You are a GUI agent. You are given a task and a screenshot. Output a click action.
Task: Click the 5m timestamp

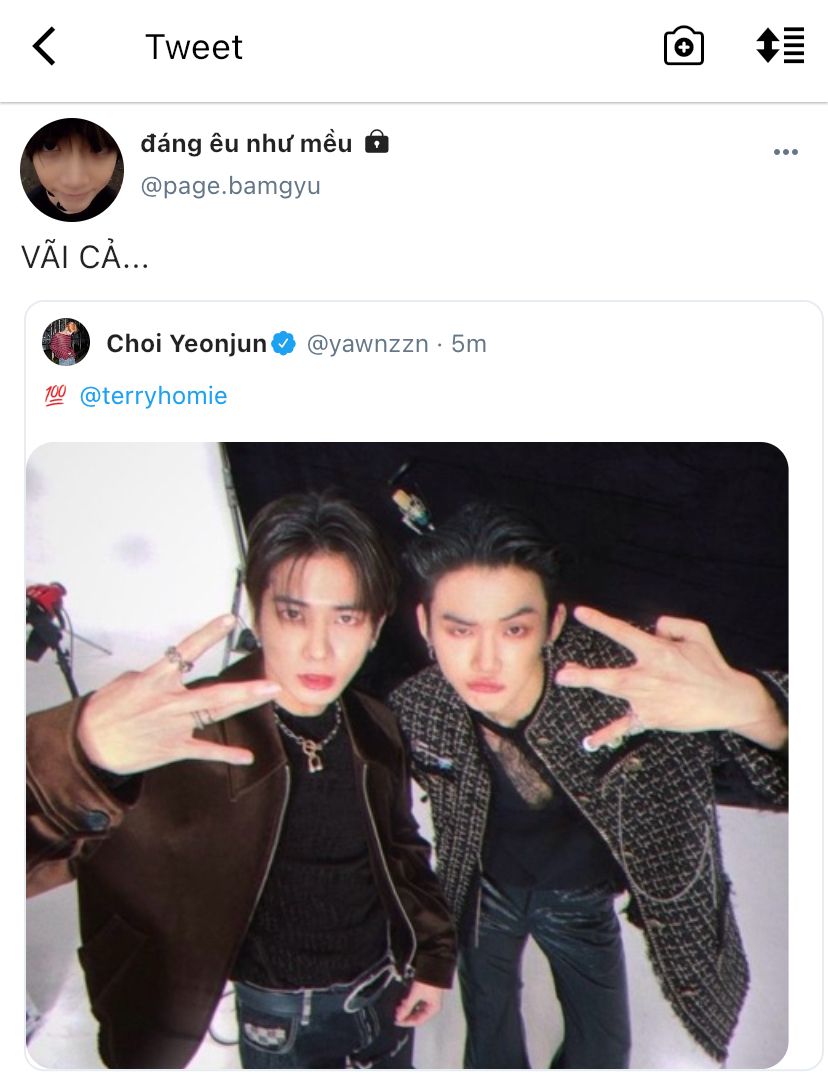(468, 343)
